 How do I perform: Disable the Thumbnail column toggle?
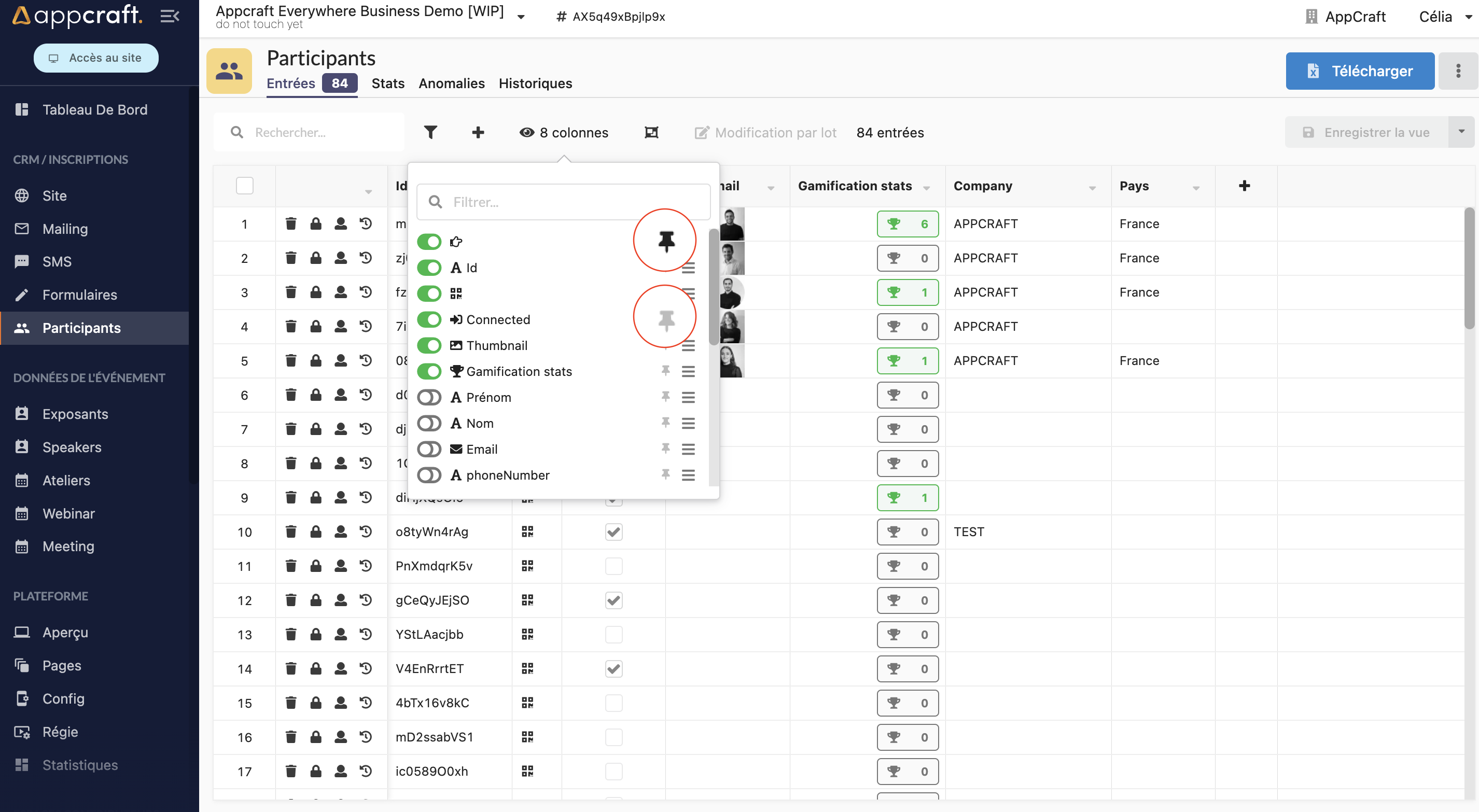click(429, 345)
